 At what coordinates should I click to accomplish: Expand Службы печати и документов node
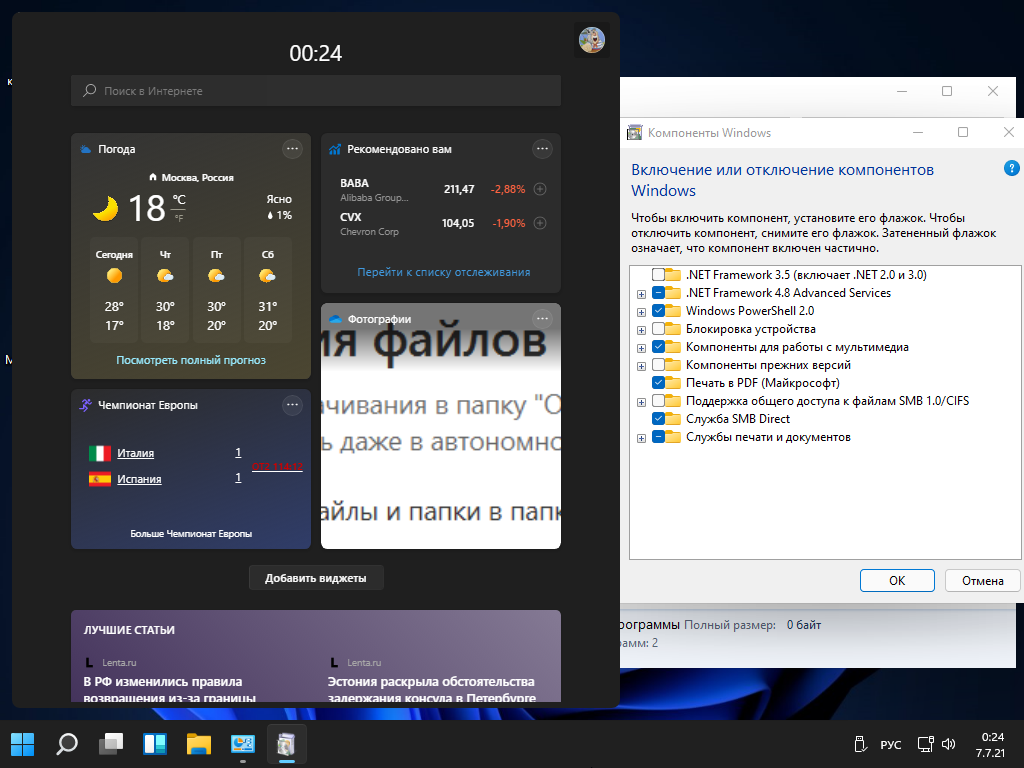click(641, 438)
